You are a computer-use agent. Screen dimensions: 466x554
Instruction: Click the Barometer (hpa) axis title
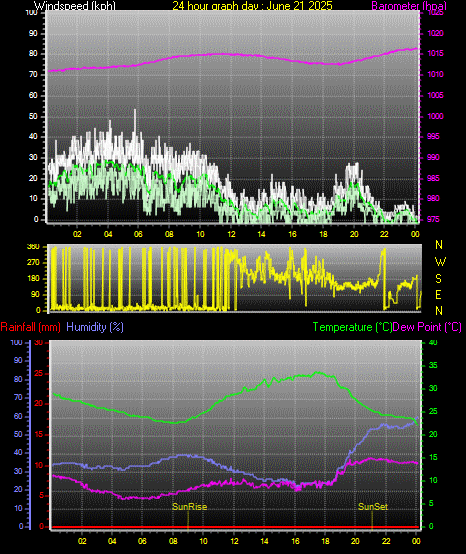[x=409, y=6]
